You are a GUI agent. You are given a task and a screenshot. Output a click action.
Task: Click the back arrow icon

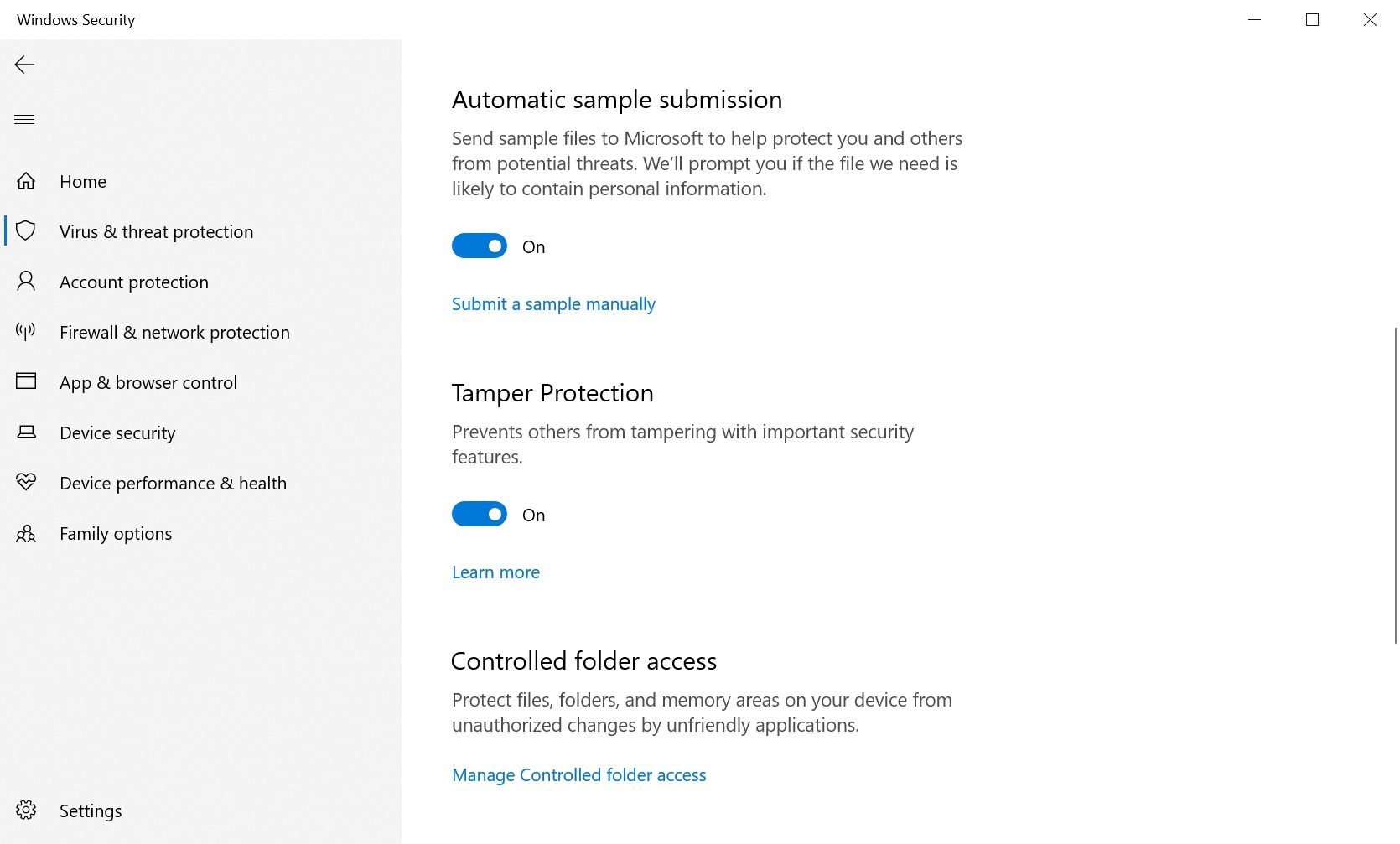click(x=24, y=65)
